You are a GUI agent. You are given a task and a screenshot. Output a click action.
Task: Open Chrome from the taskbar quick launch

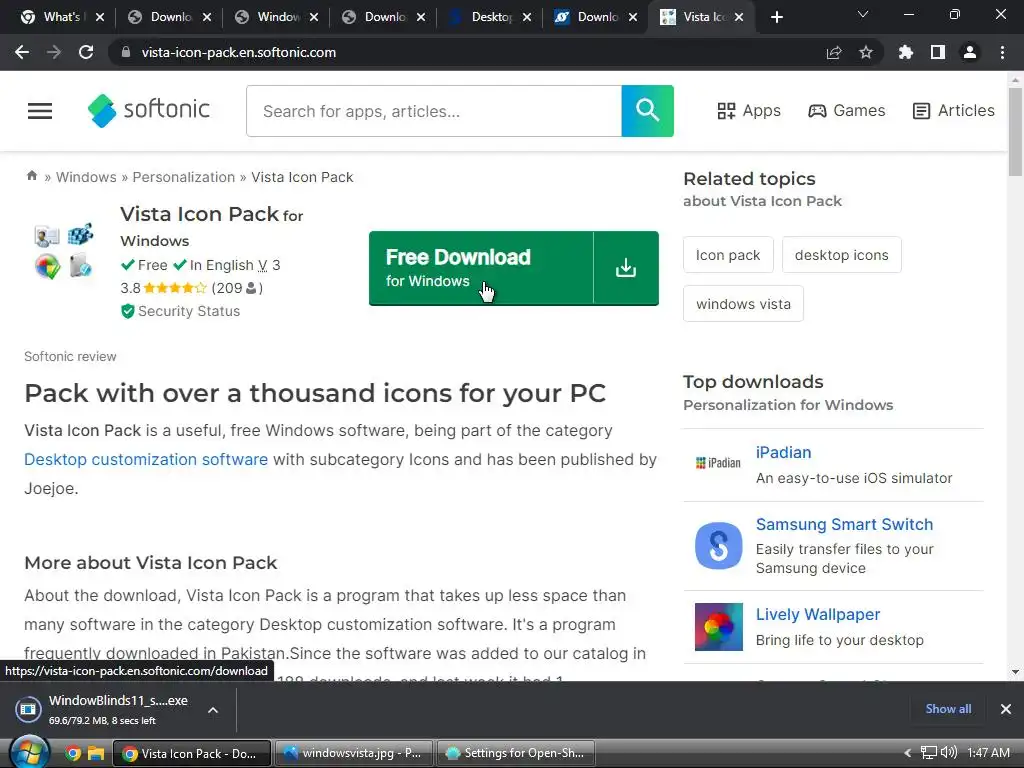73,754
